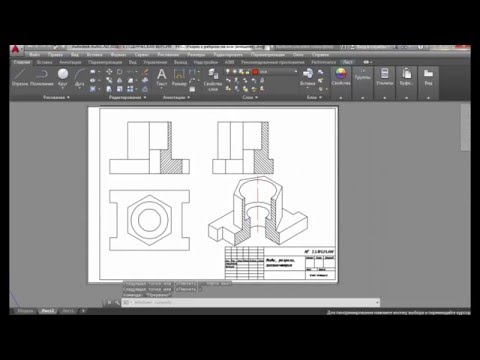Expand the Рисование panel
Screen dimensions: 480x360
(56, 97)
